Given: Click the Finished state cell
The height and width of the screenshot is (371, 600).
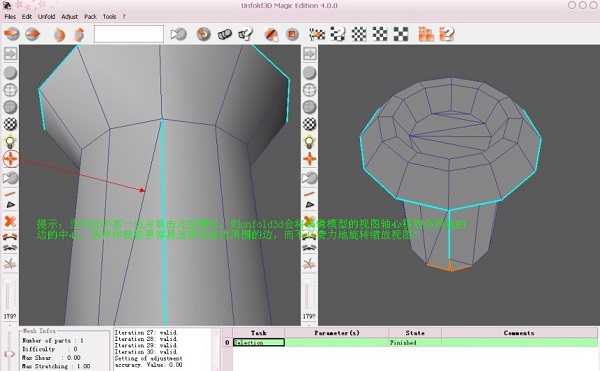Looking at the screenshot, I should coord(415,342).
